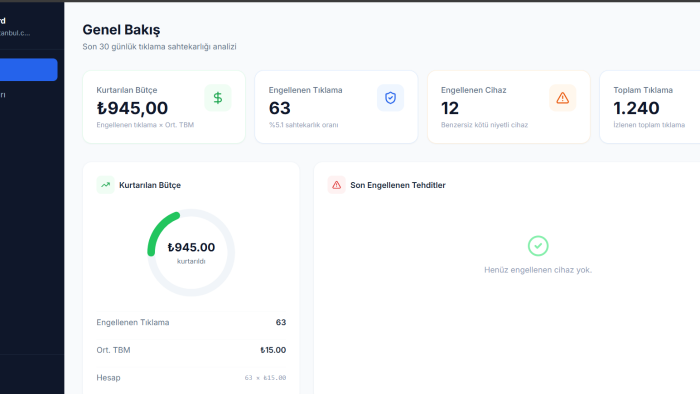Click the 1.240 total clicks value

coord(636,108)
